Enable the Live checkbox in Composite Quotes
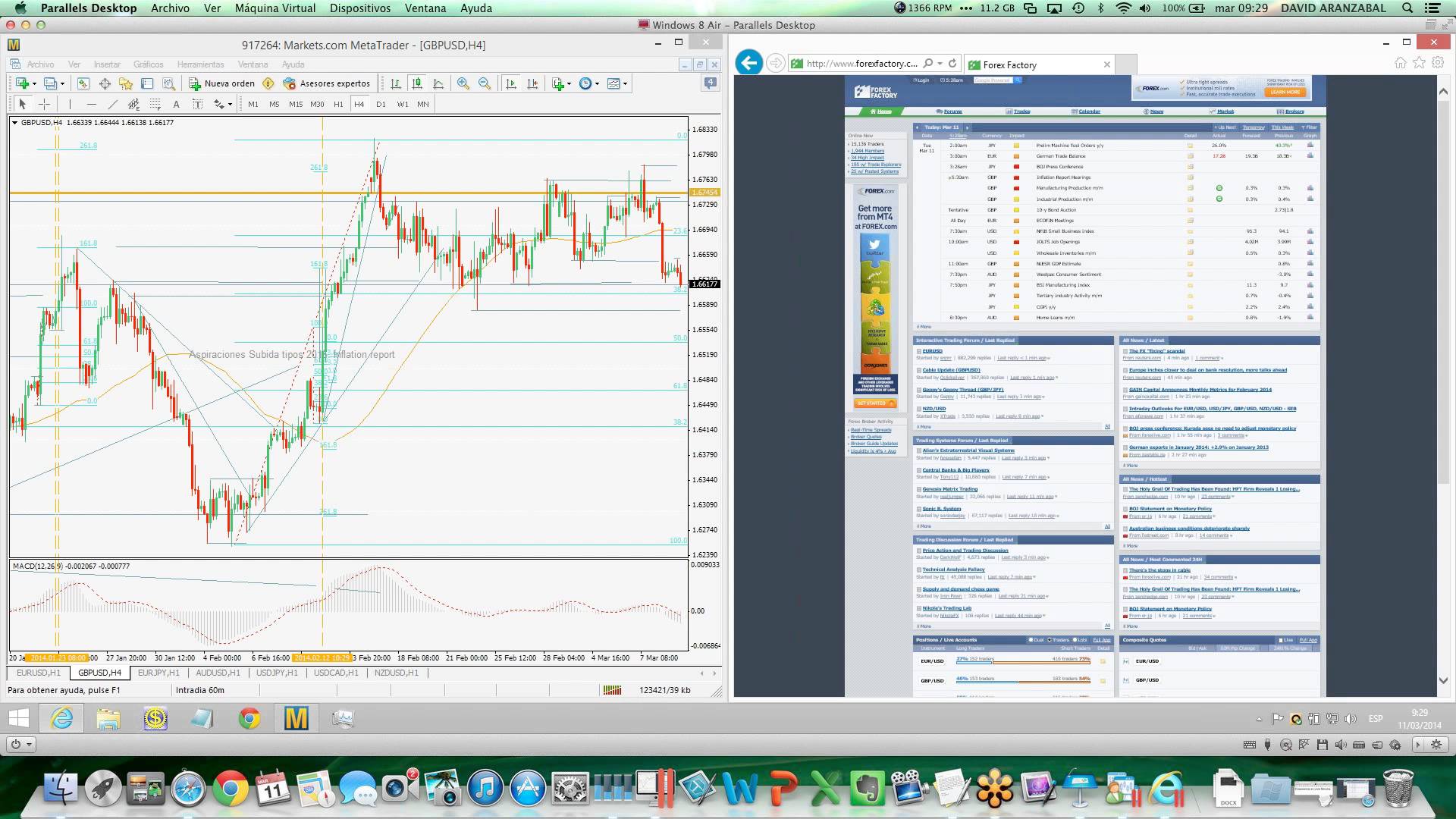The width and height of the screenshot is (1456, 819). click(x=1281, y=640)
